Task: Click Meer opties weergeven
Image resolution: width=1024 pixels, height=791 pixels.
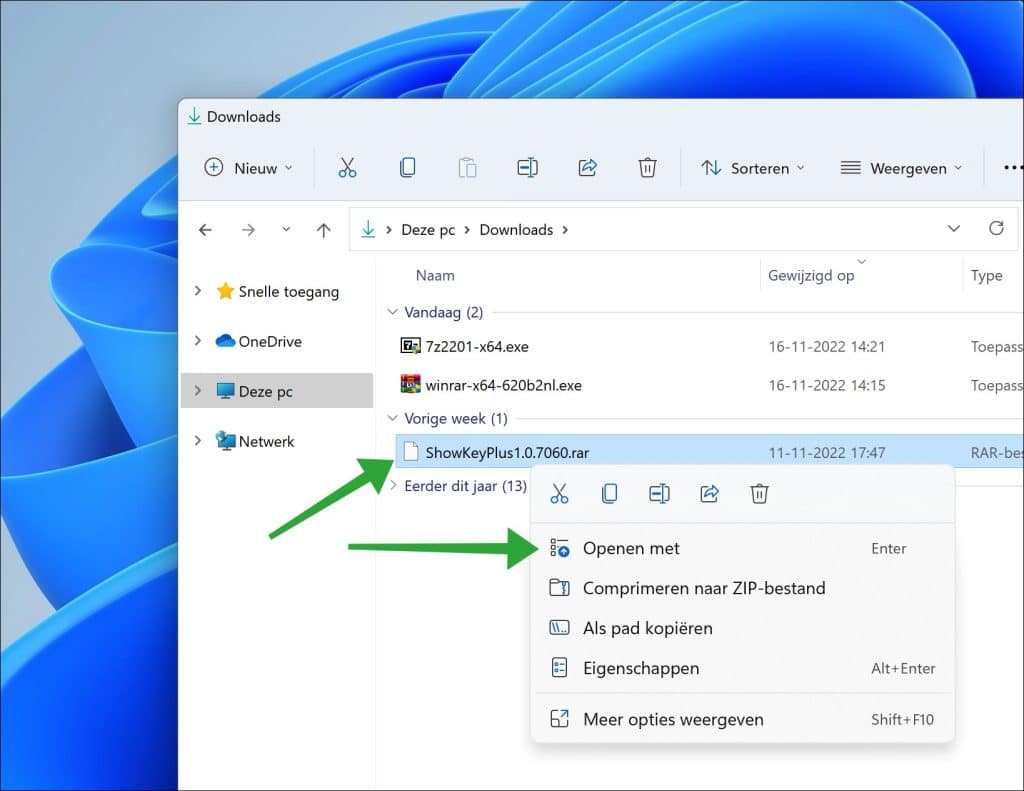Action: (x=673, y=719)
